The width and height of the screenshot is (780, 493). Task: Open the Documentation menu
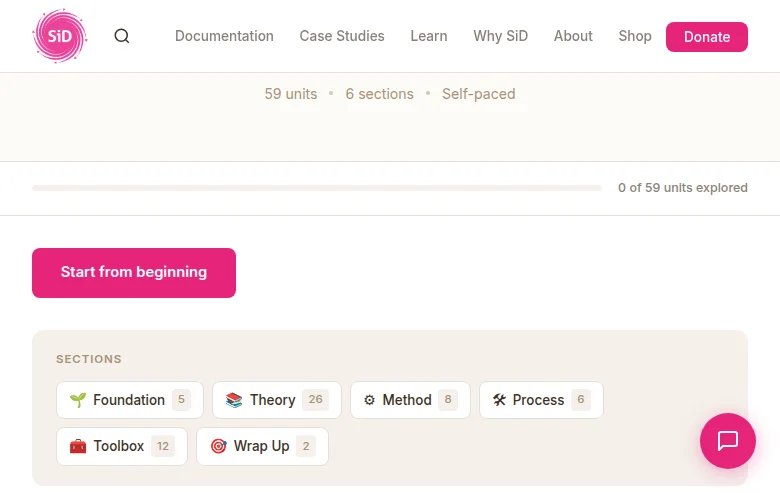point(224,36)
